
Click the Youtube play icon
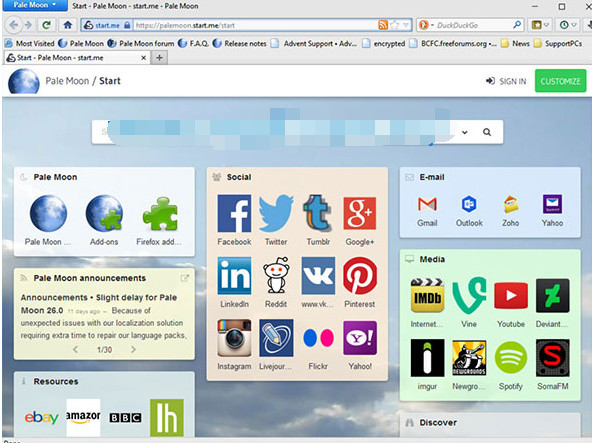click(510, 295)
